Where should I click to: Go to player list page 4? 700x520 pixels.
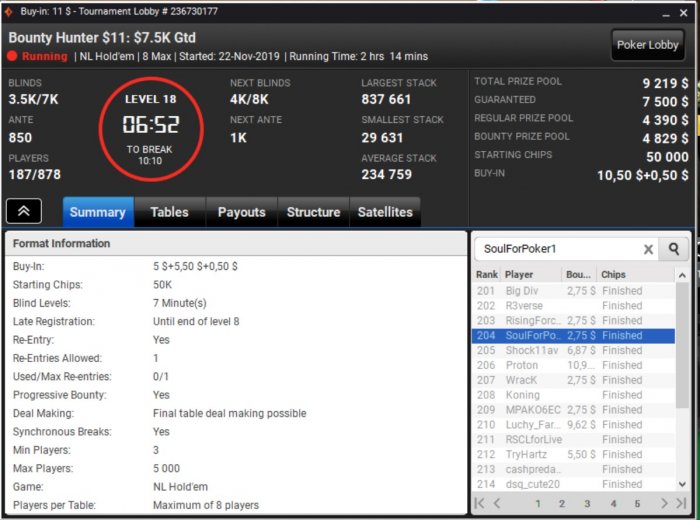pyautogui.click(x=613, y=503)
